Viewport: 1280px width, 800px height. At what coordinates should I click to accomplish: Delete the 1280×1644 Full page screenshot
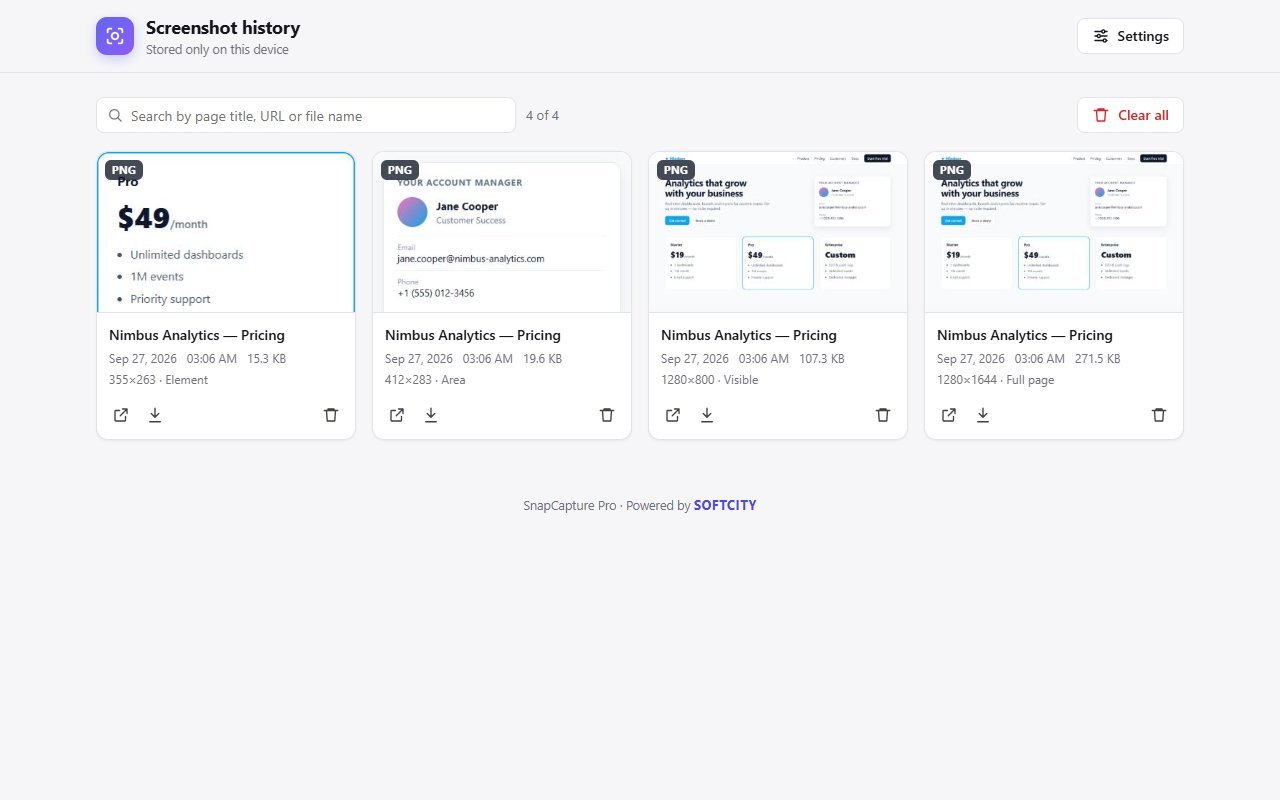point(1159,415)
